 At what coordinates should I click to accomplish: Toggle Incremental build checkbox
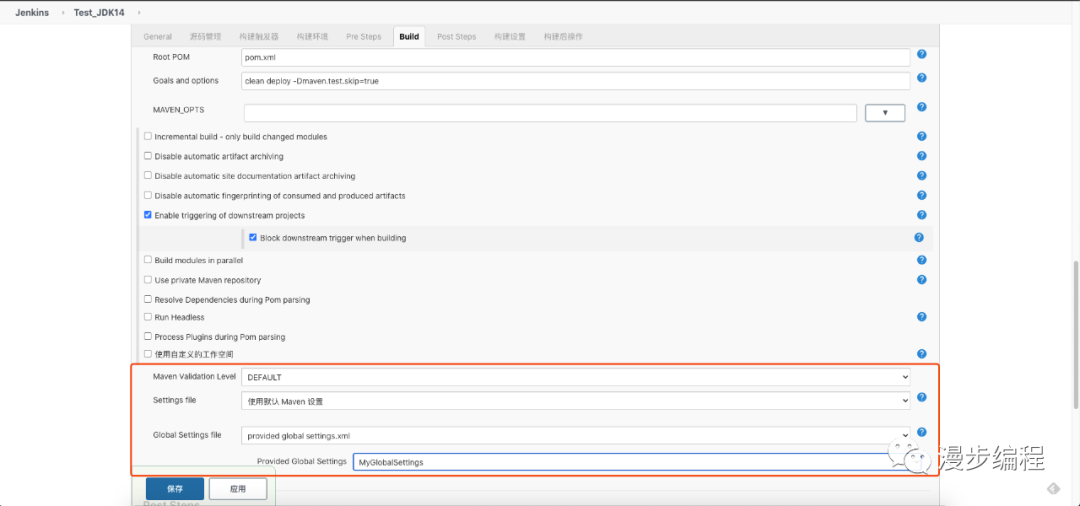[148, 136]
